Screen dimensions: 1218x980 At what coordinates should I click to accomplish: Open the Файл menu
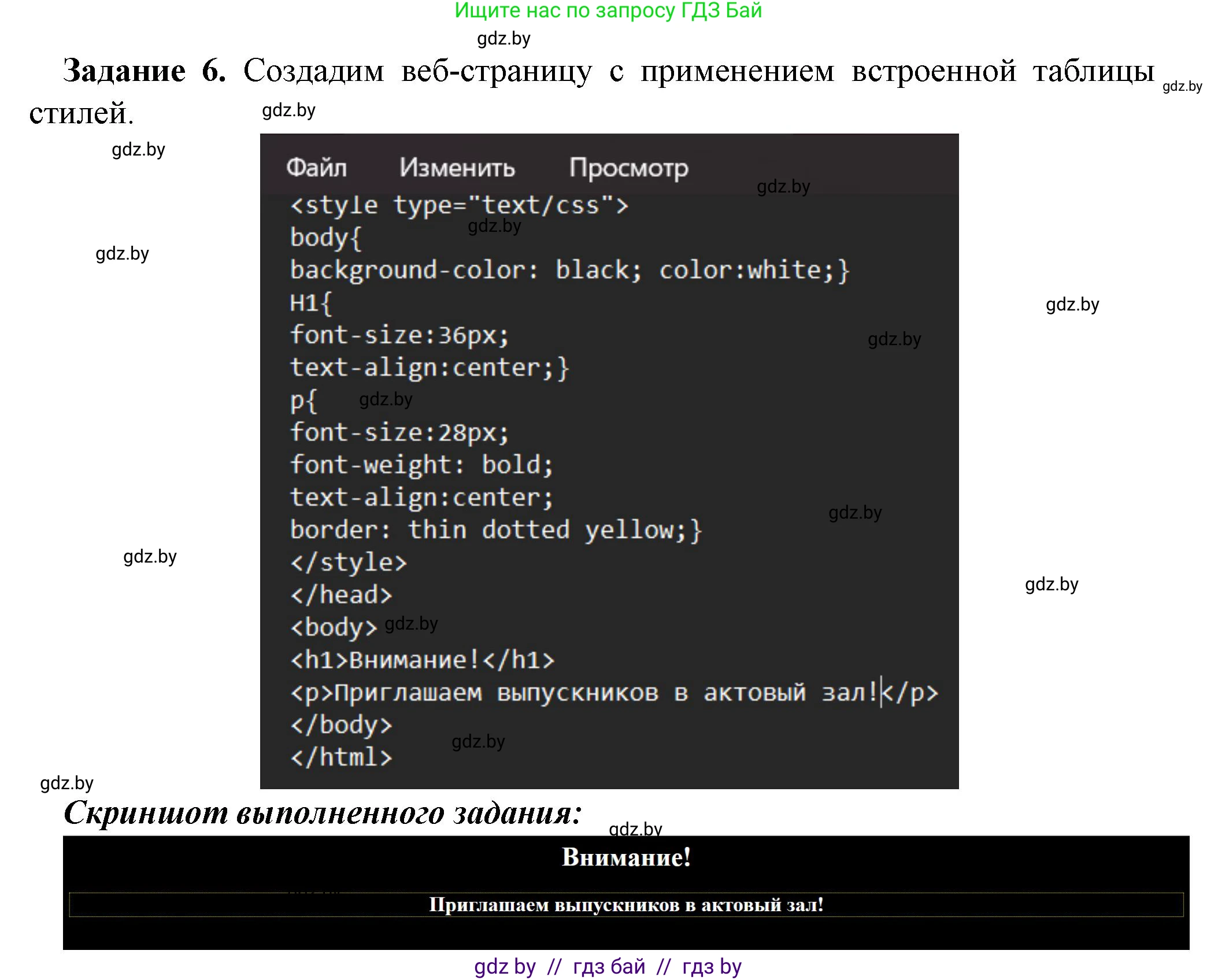coord(316,168)
